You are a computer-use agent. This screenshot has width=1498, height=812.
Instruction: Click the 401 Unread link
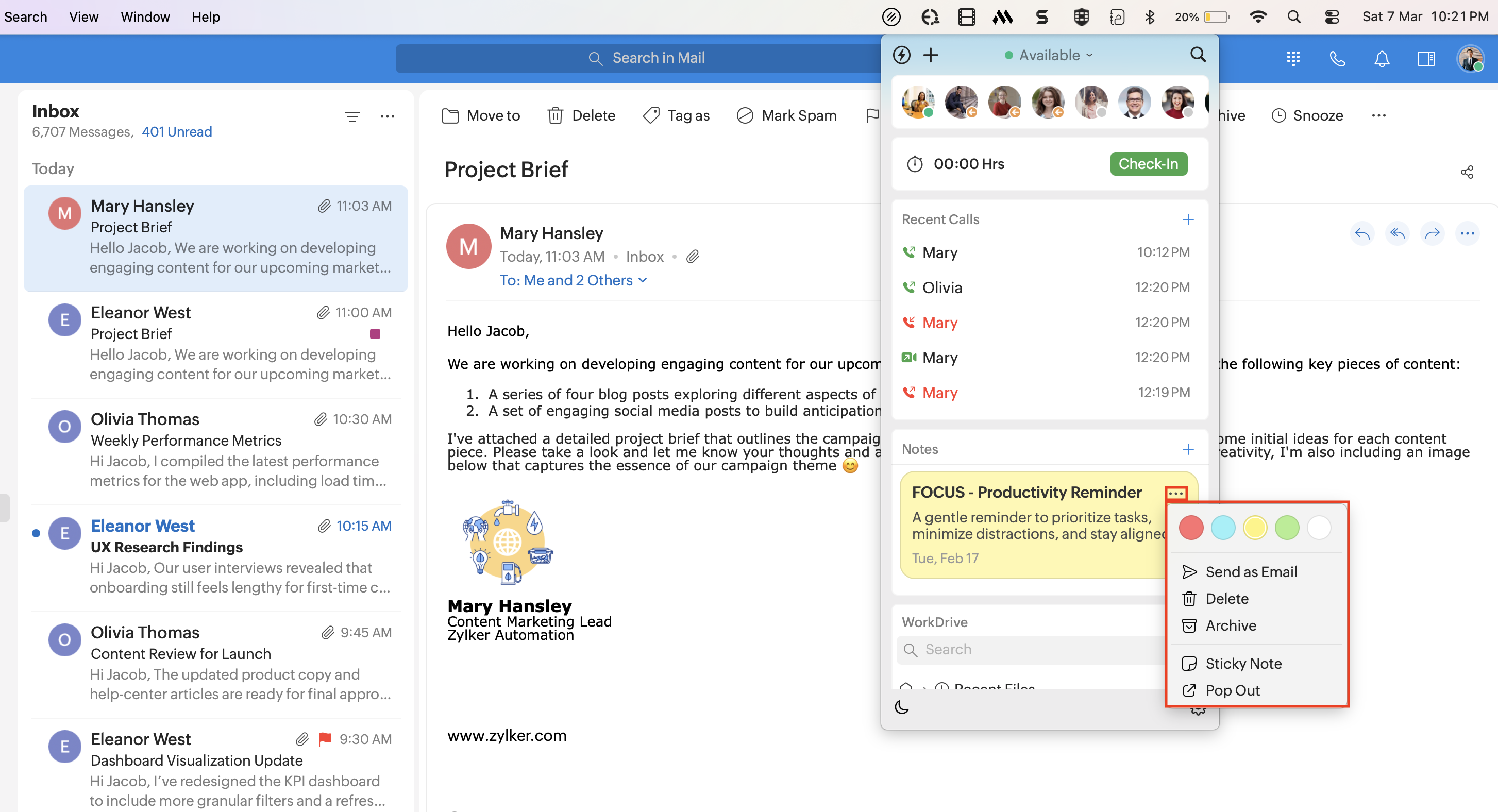click(x=177, y=132)
